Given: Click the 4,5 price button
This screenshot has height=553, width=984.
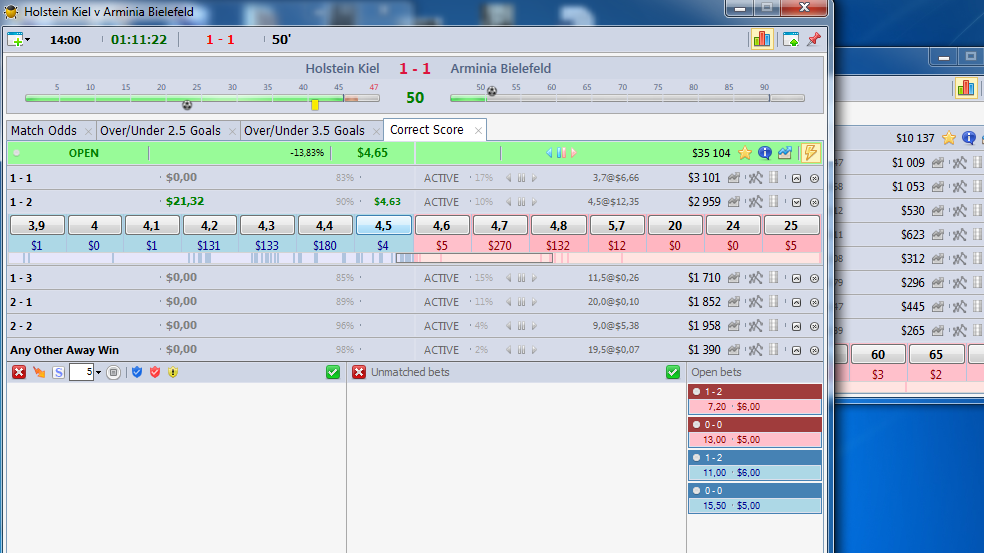Looking at the screenshot, I should [x=383, y=225].
